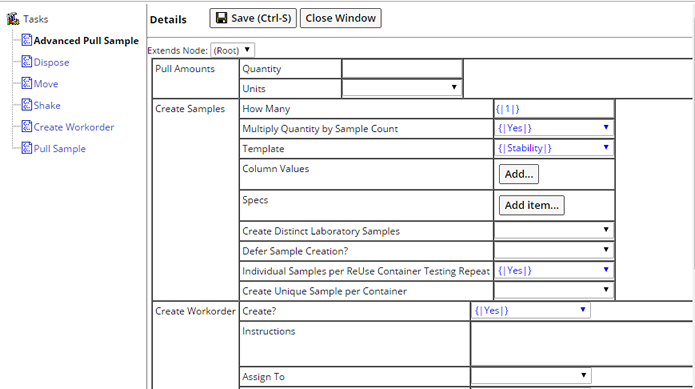
Task: Open Create Unique Sample per Container dropdown
Action: 554,290
